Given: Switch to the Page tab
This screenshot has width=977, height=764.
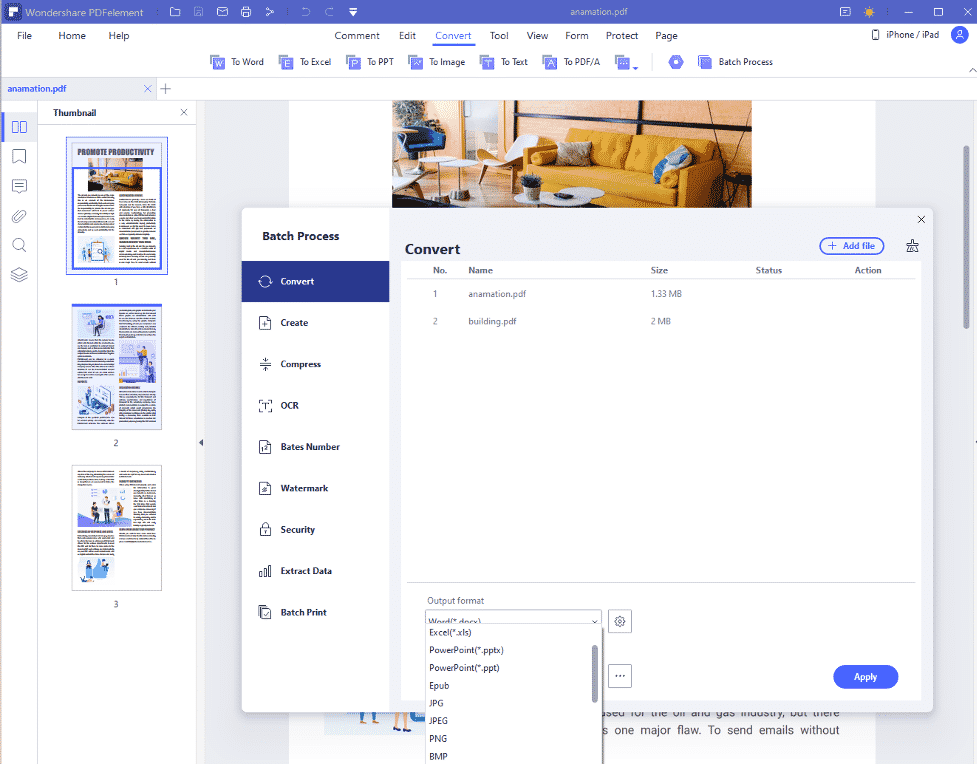Looking at the screenshot, I should coord(666,36).
